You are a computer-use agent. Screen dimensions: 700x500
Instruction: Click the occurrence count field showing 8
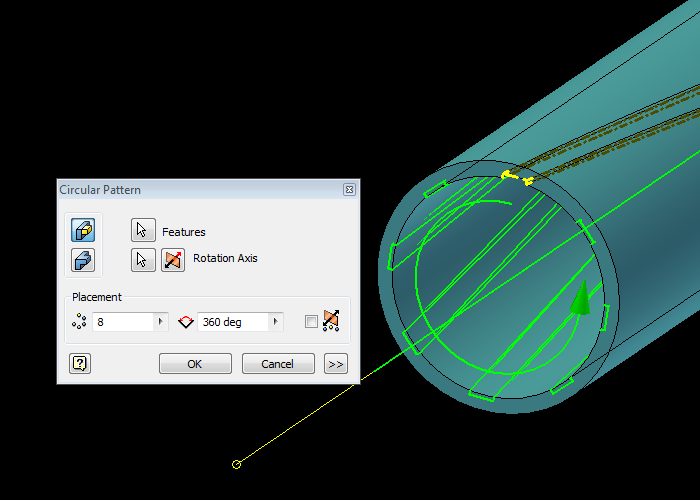pyautogui.click(x=123, y=322)
